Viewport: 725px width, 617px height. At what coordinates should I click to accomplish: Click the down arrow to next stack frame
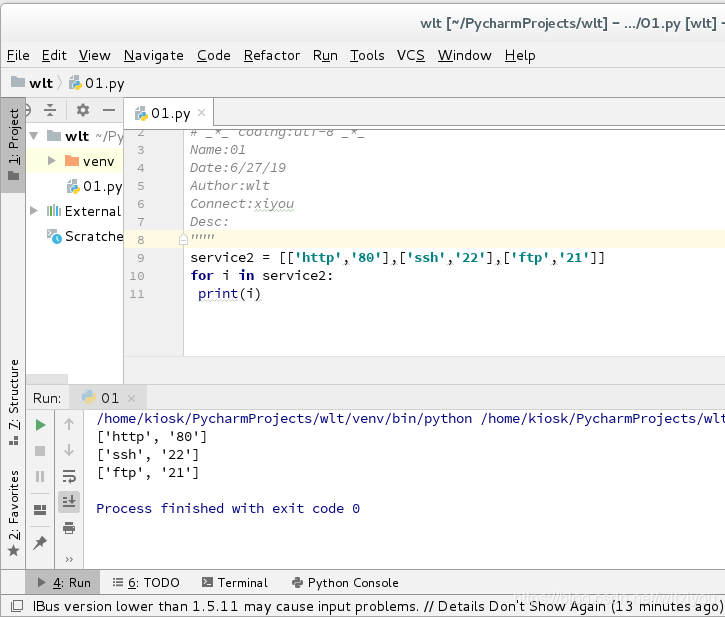click(69, 450)
